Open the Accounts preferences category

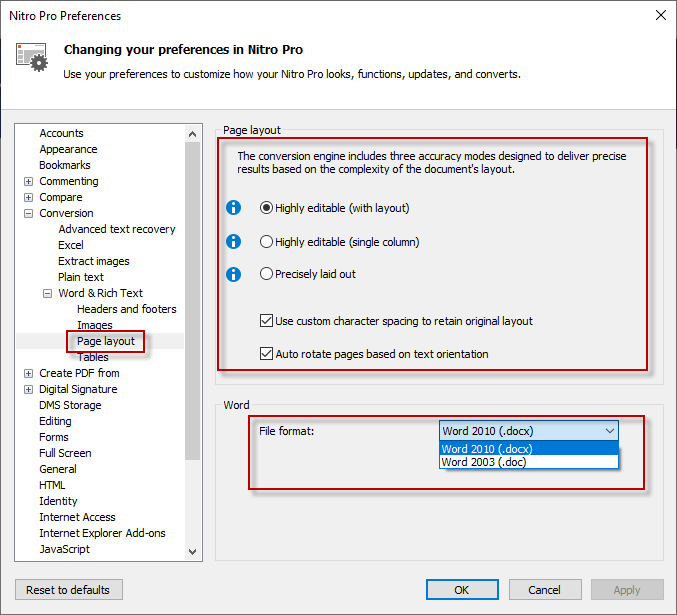tap(61, 133)
